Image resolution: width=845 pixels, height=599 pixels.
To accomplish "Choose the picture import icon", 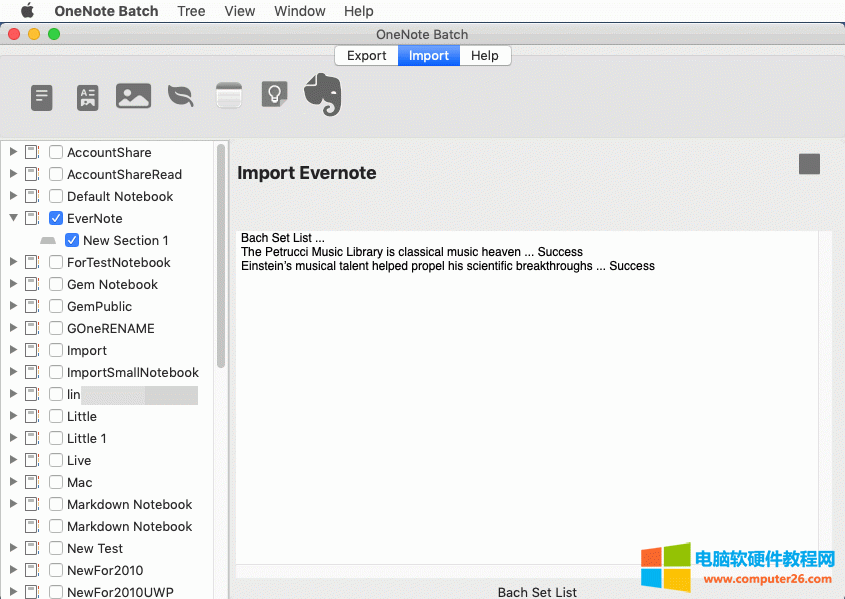I will point(133,95).
